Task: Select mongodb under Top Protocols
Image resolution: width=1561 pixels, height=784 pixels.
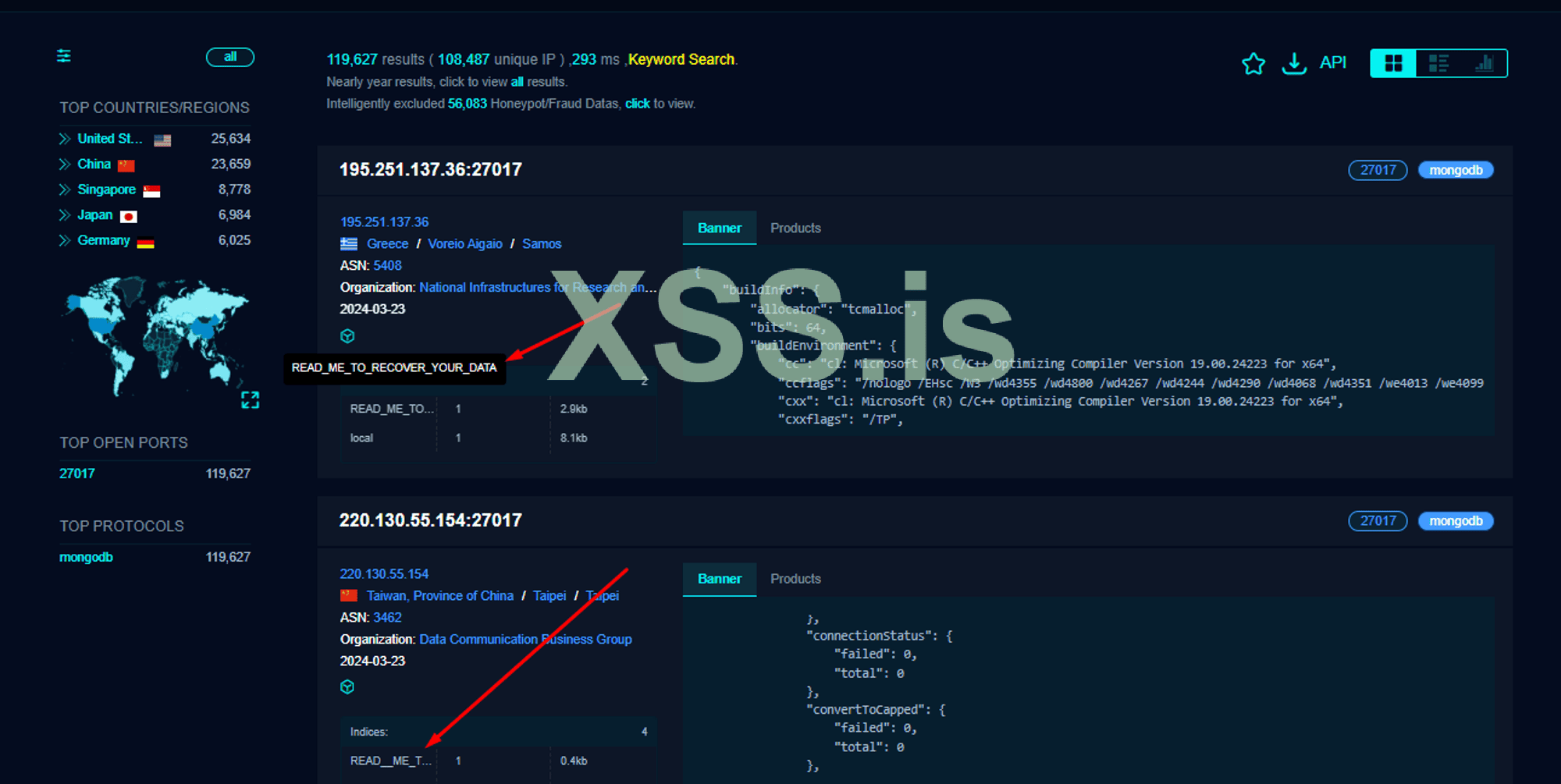Action: 86,557
